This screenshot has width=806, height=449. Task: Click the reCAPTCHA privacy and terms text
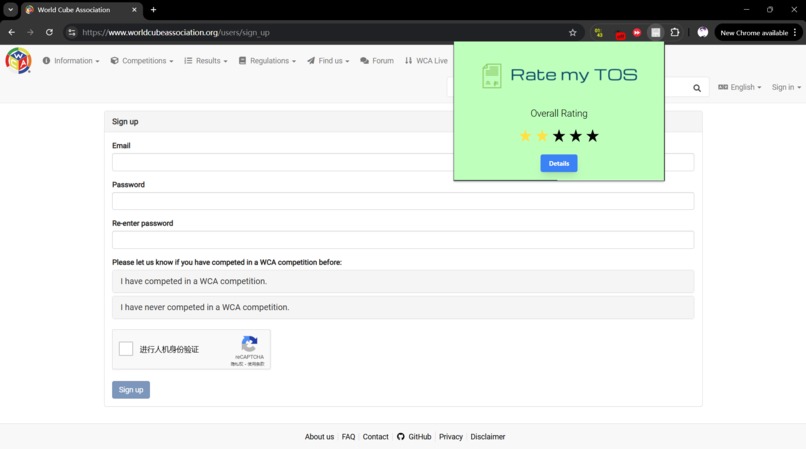click(x=247, y=364)
